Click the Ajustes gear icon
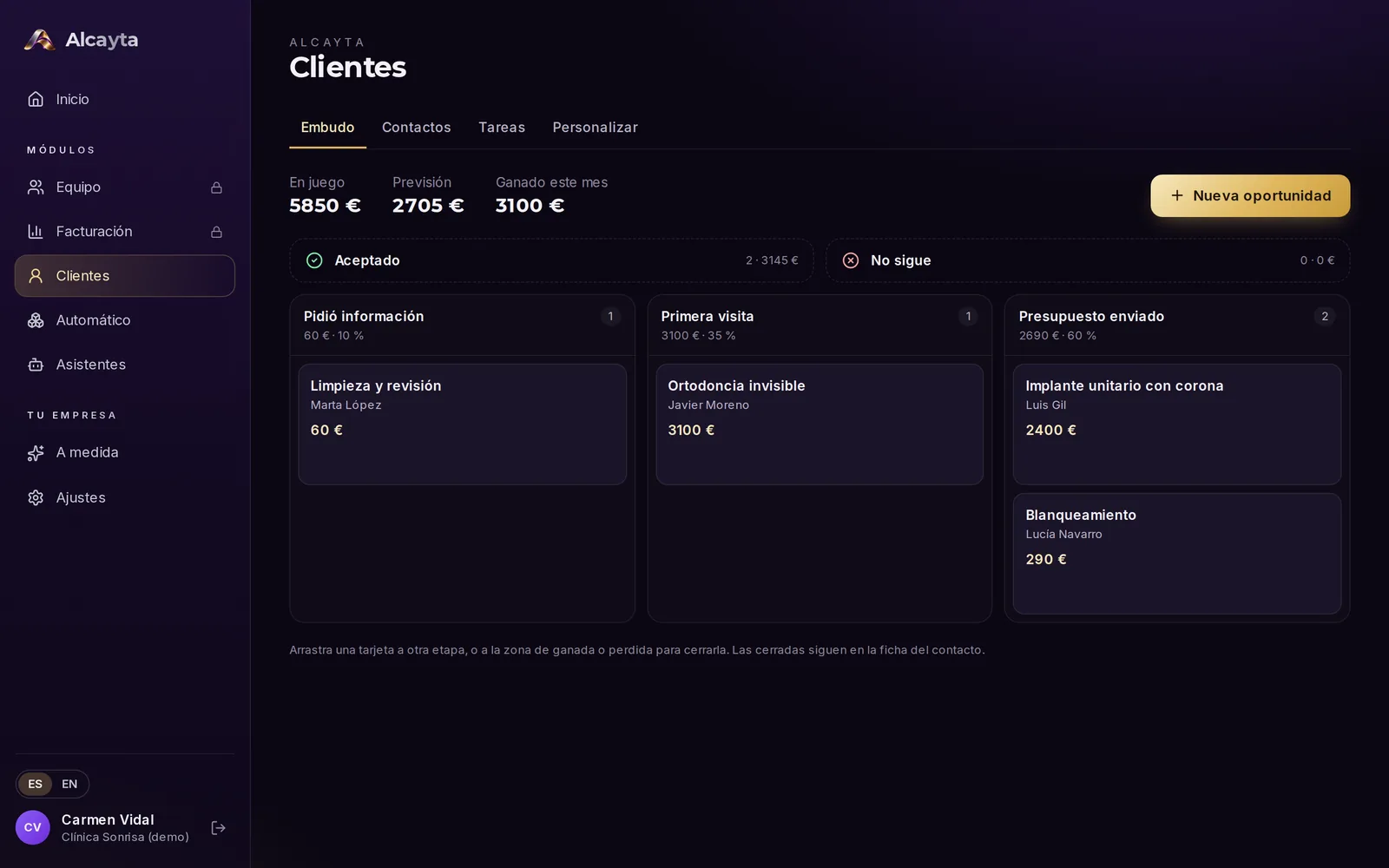 36,497
